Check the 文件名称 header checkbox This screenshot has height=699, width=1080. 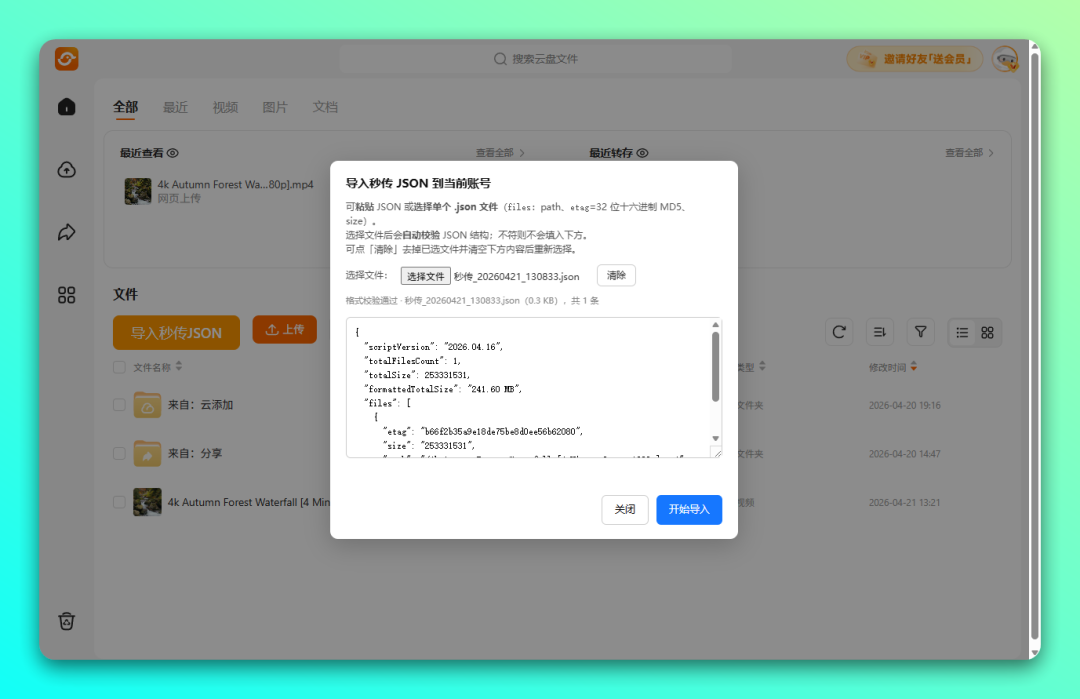point(118,367)
